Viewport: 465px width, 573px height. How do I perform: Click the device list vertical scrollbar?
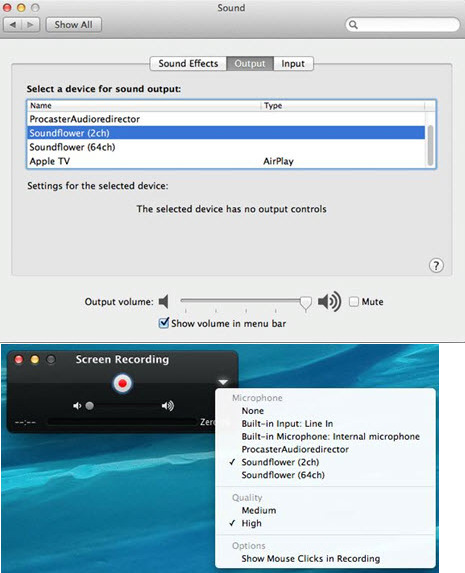coord(430,145)
